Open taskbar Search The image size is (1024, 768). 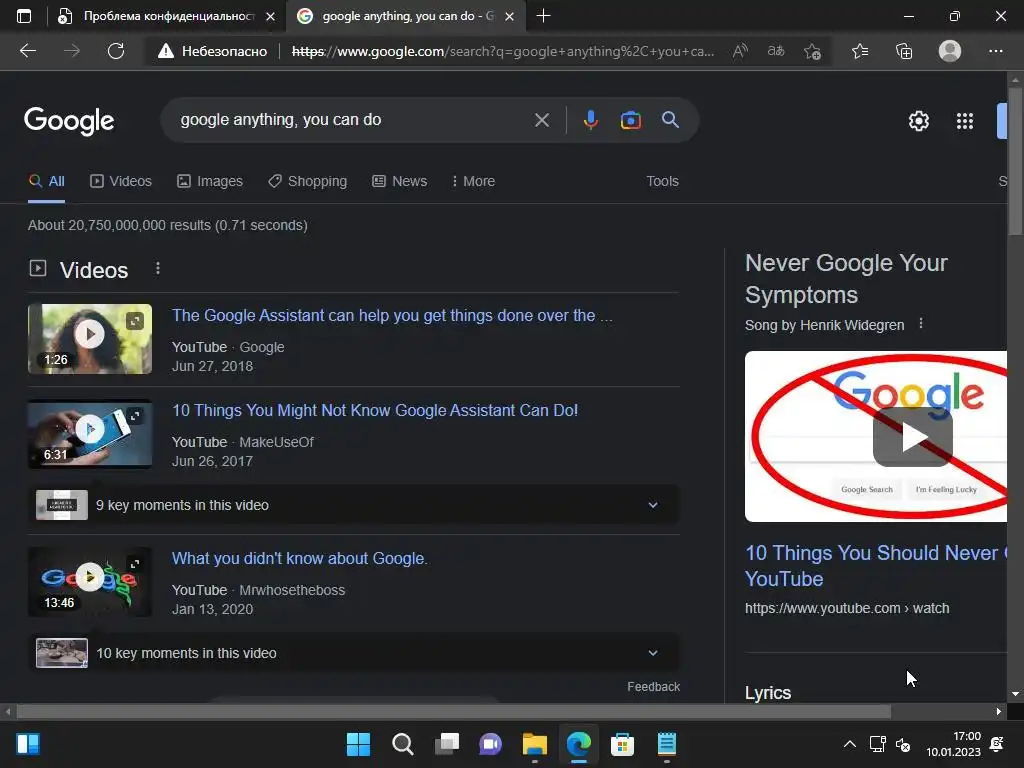click(402, 744)
